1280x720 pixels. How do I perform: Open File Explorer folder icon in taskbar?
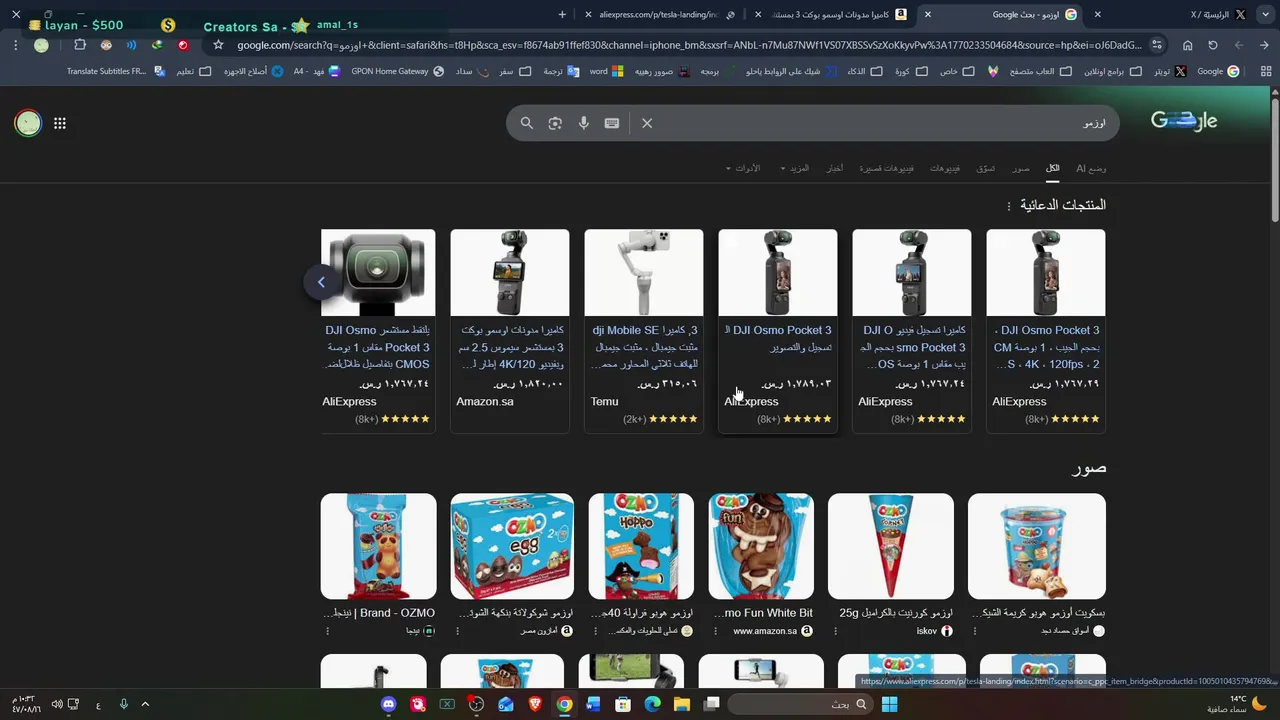[x=682, y=704]
